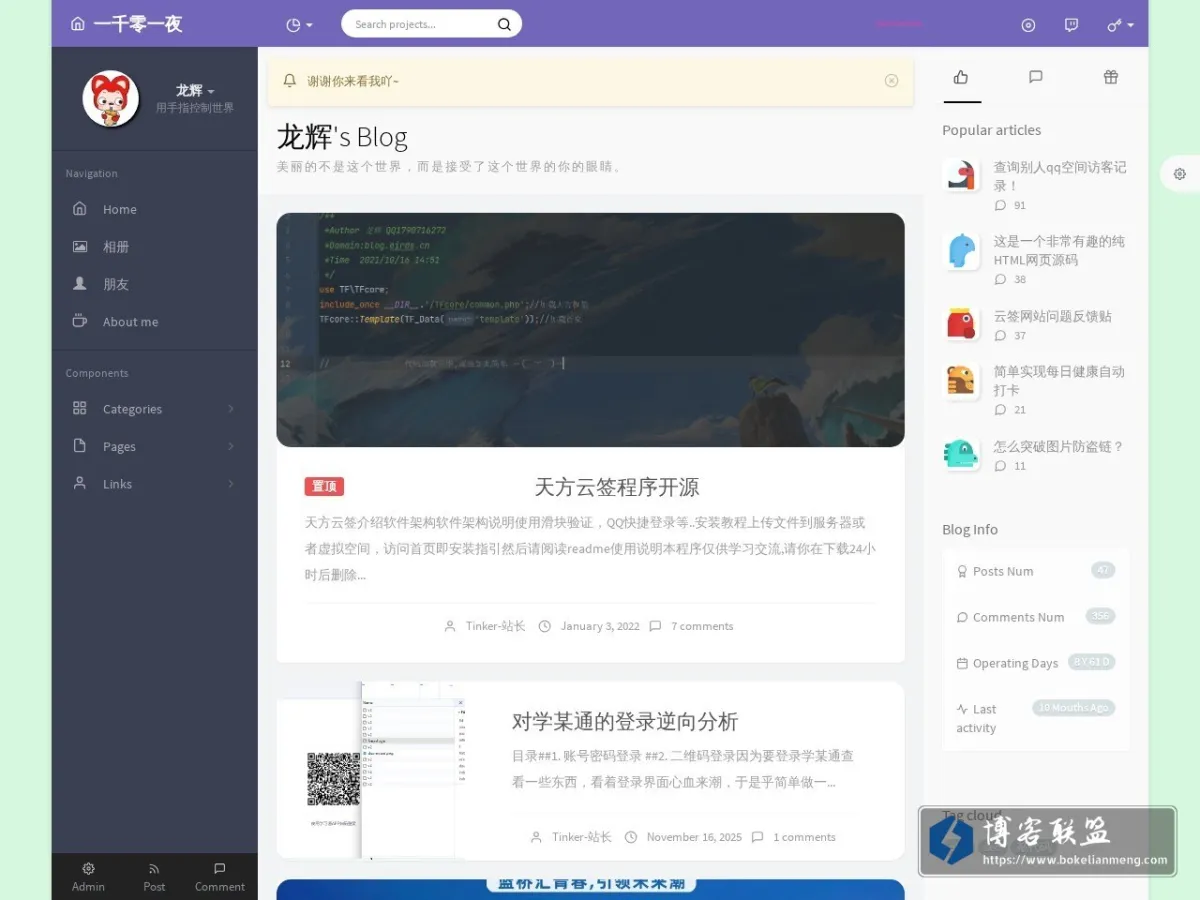The width and height of the screenshot is (1200, 900).
Task: Click the 91 comment count icon
Action: pyautogui.click(x=1000, y=205)
